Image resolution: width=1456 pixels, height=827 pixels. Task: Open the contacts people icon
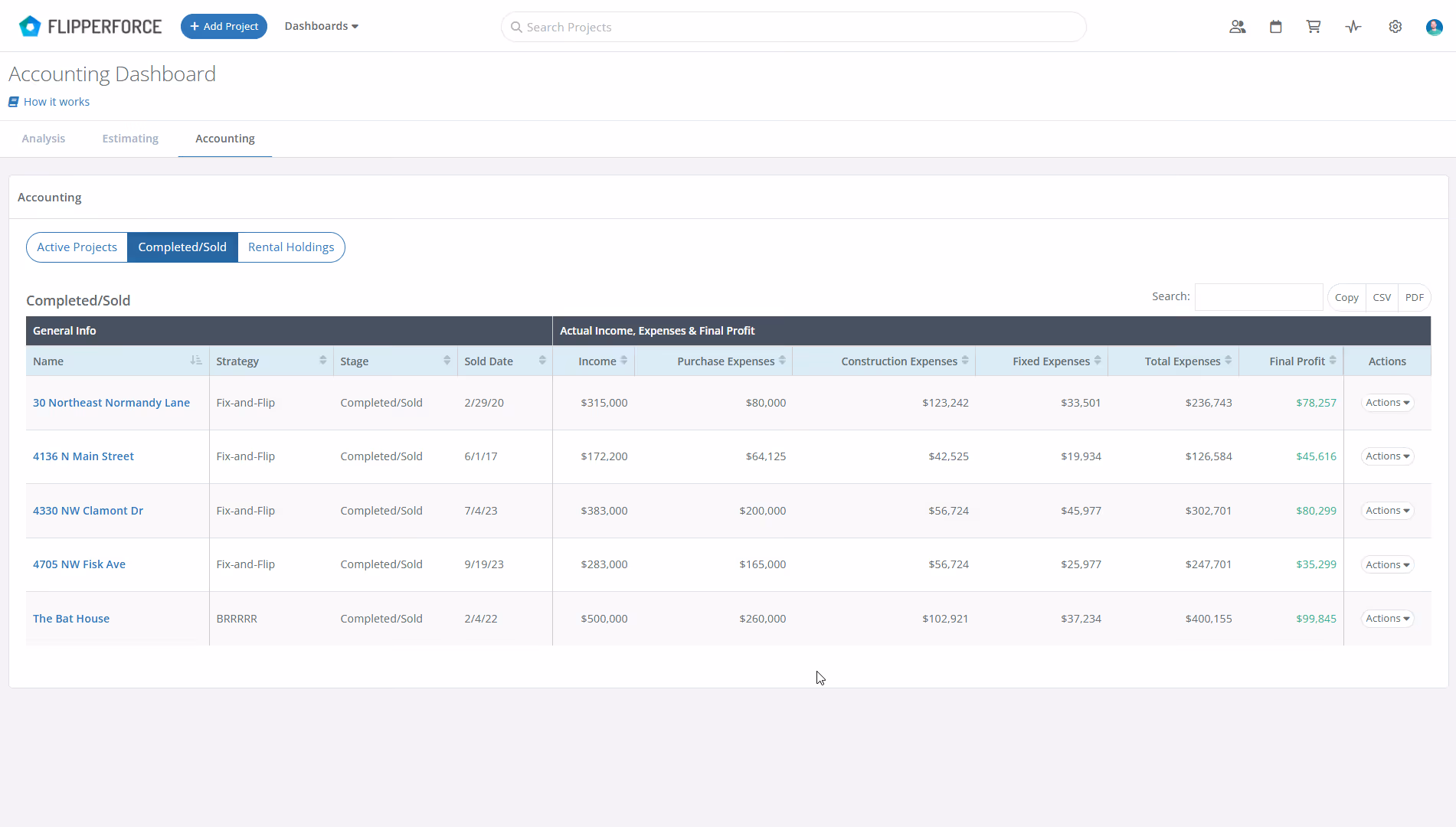click(x=1237, y=27)
